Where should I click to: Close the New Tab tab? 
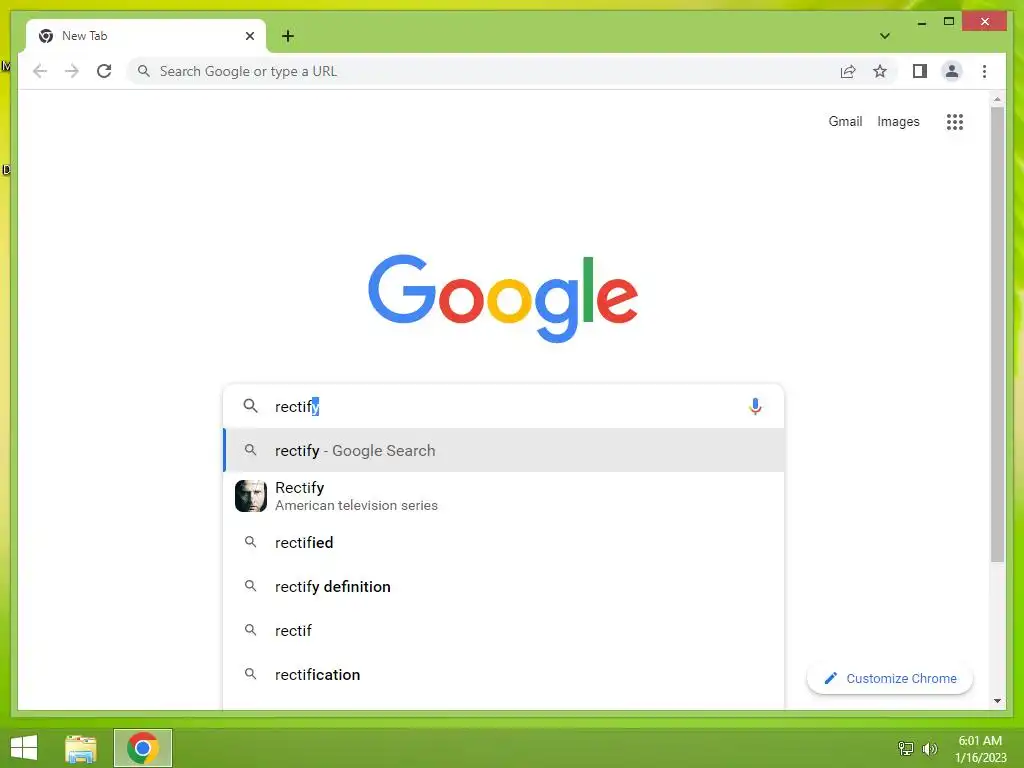249,36
